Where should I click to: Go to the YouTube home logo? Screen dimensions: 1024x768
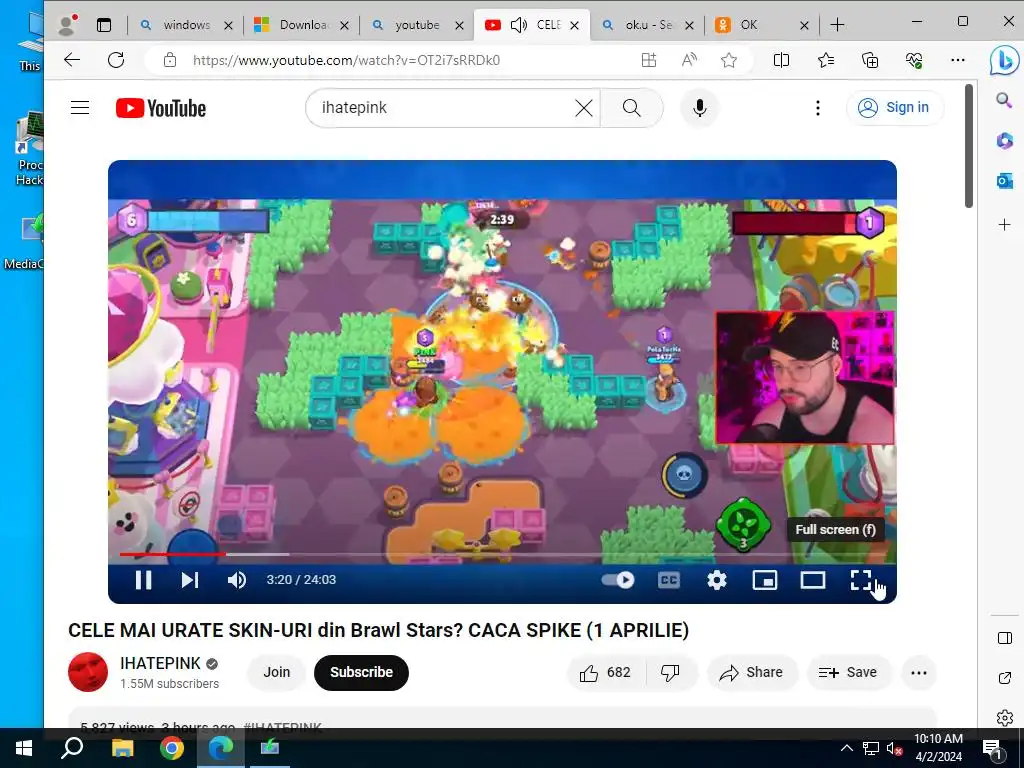coord(161,108)
